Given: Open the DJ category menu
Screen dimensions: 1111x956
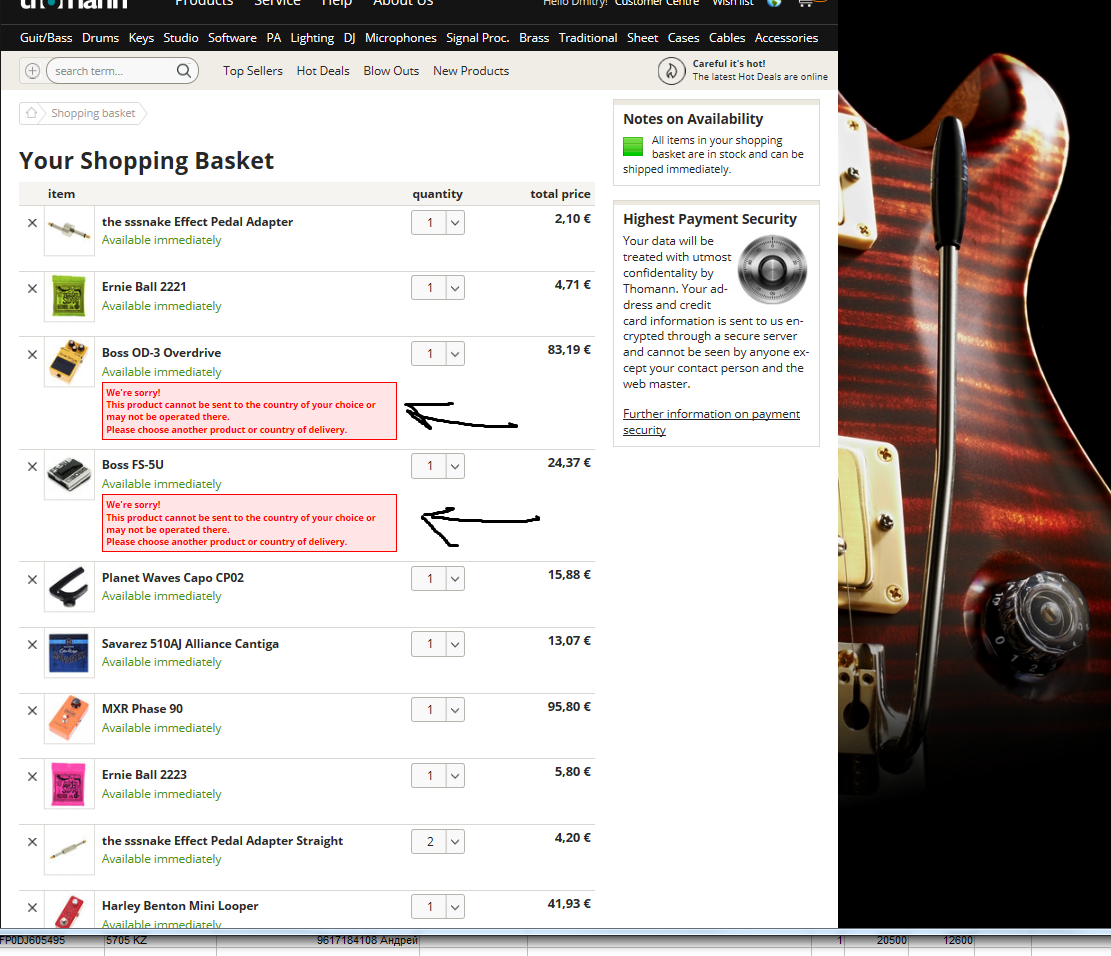Looking at the screenshot, I should click(349, 38).
